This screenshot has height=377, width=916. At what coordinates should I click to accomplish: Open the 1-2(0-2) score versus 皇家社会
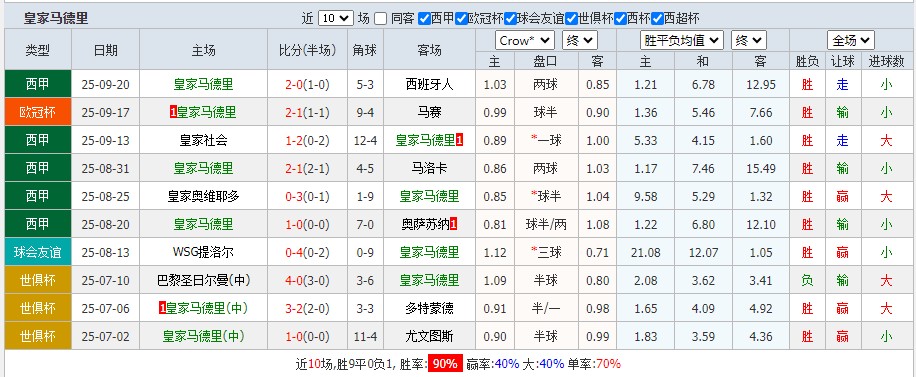pyautogui.click(x=307, y=140)
